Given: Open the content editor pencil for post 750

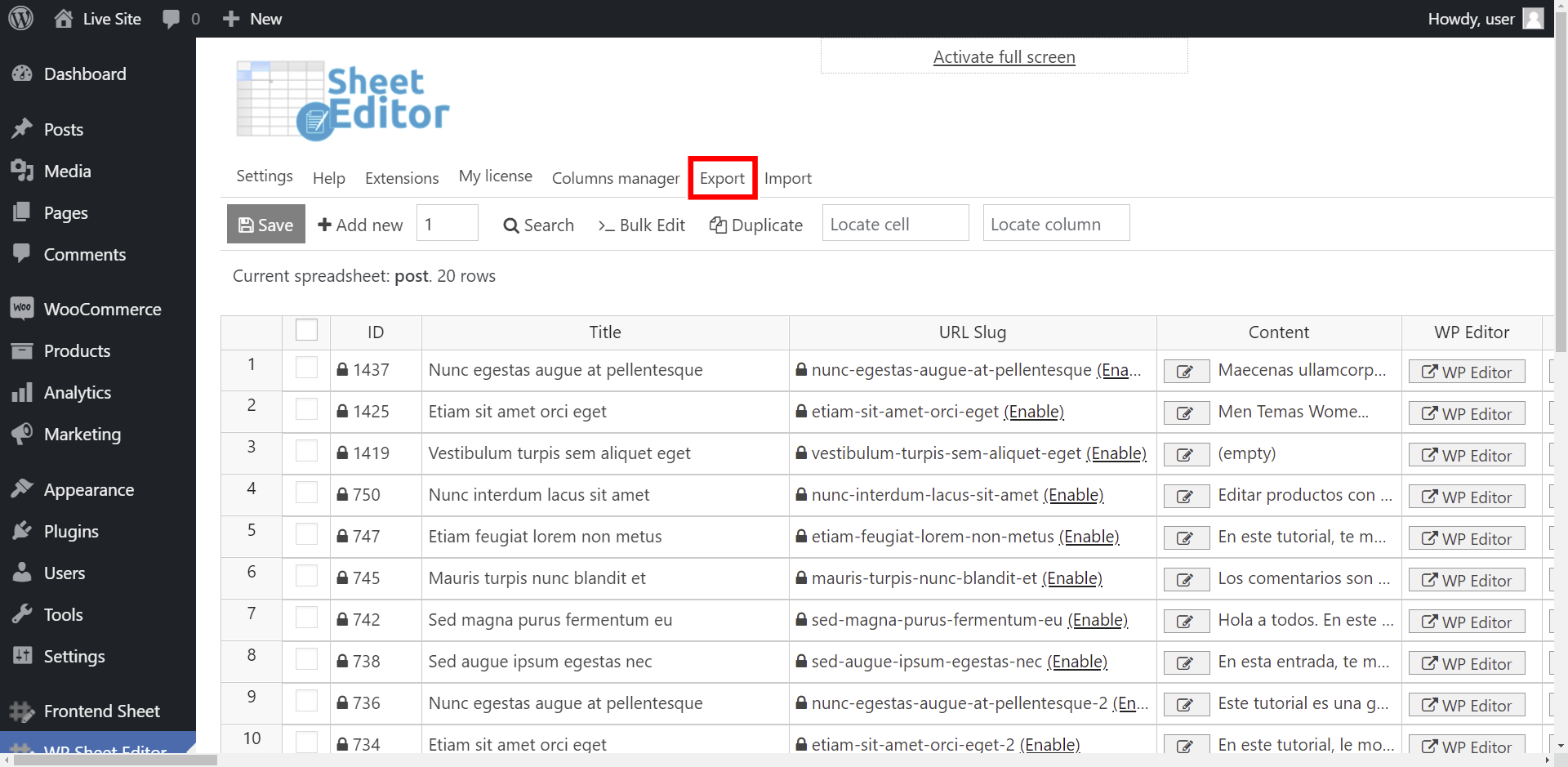Looking at the screenshot, I should pos(1187,496).
